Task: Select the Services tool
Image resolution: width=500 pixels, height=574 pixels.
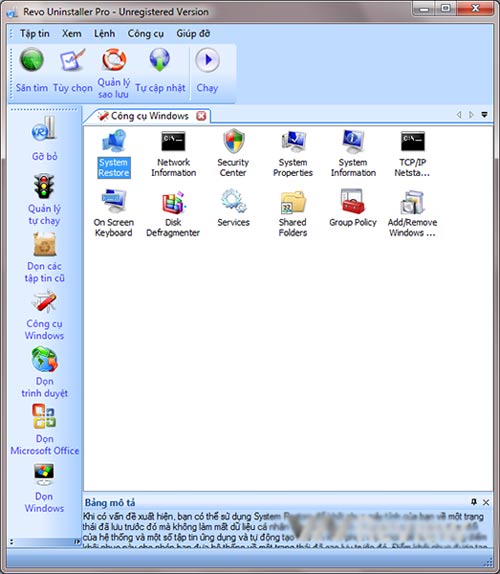Action: click(x=233, y=208)
